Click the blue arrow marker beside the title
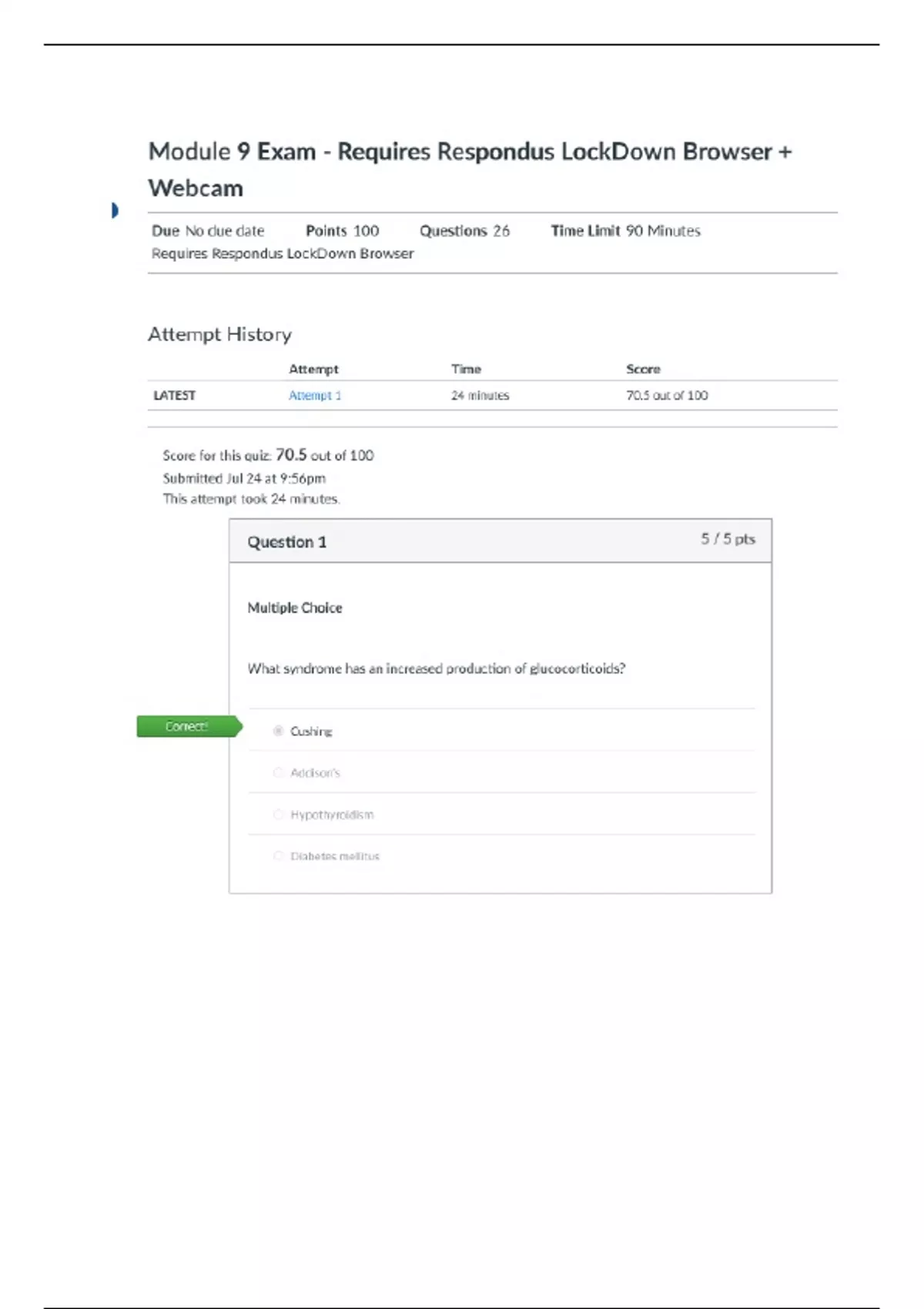The height and width of the screenshot is (1309, 924). 115,210
